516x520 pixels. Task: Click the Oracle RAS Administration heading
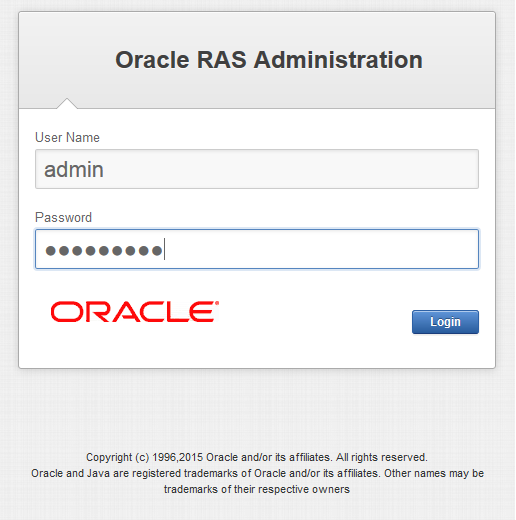tap(269, 60)
